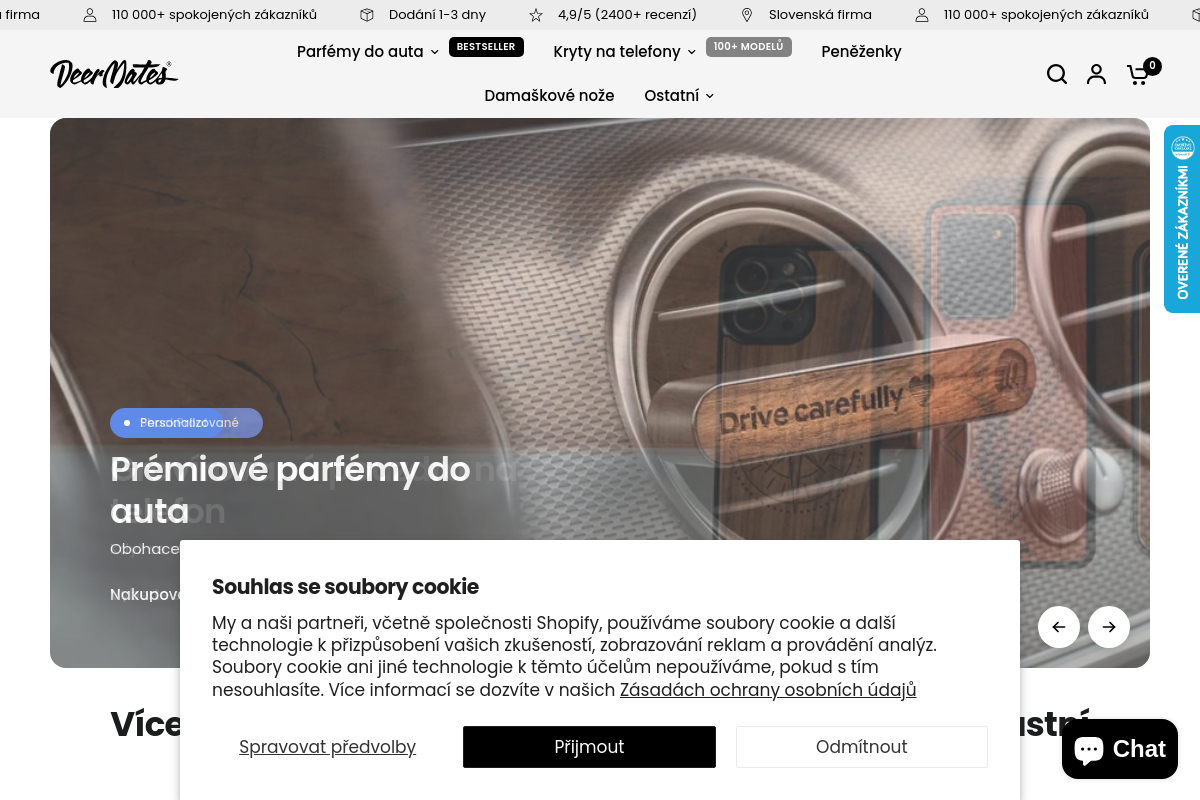Go to next slide with right arrow
The height and width of the screenshot is (800, 1200).
[1109, 627]
